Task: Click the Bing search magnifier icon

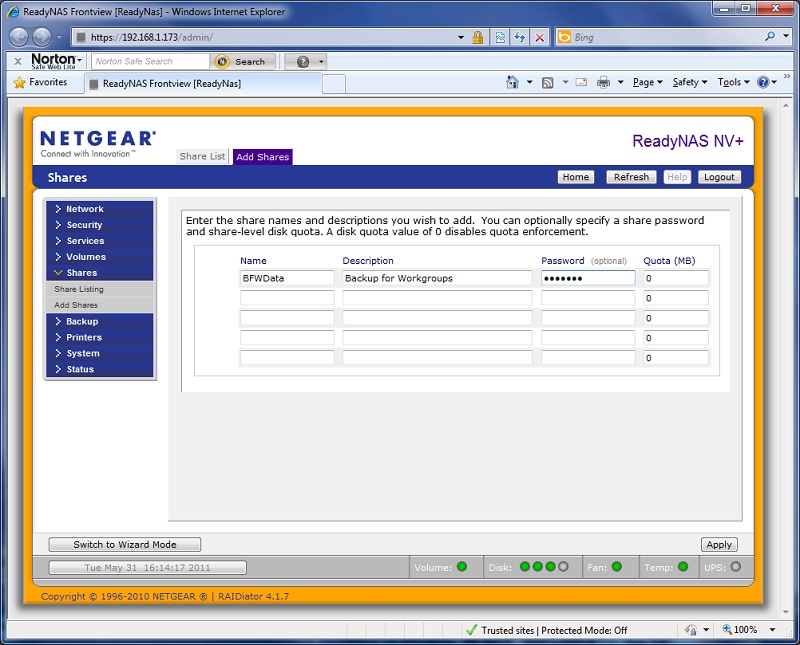Action: (770, 36)
